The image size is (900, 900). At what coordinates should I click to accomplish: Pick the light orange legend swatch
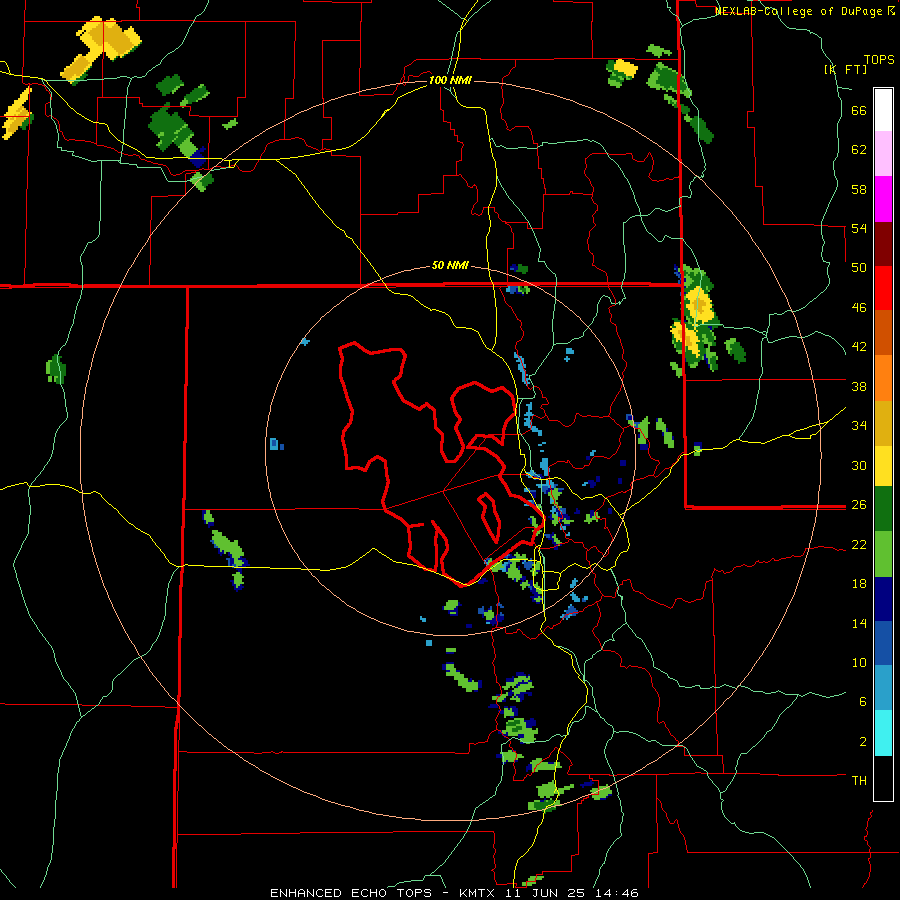[883, 378]
